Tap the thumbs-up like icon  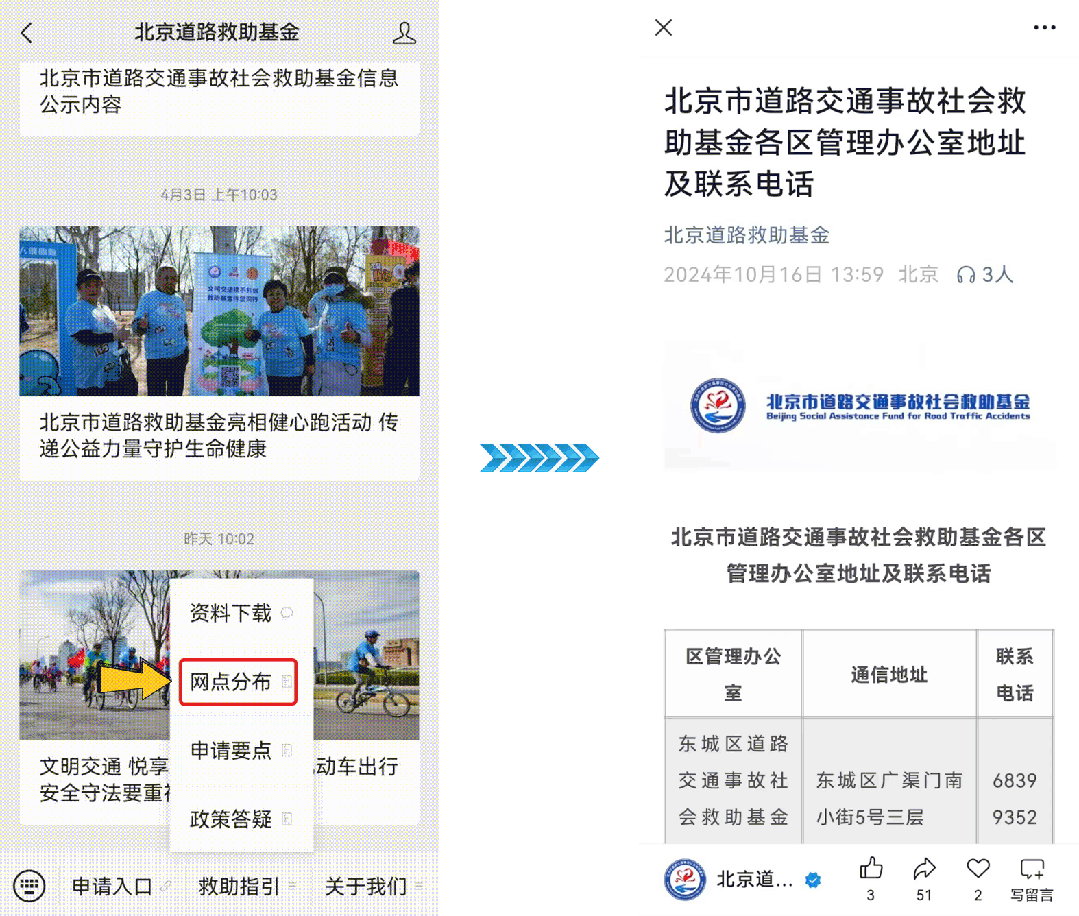pyautogui.click(x=871, y=869)
